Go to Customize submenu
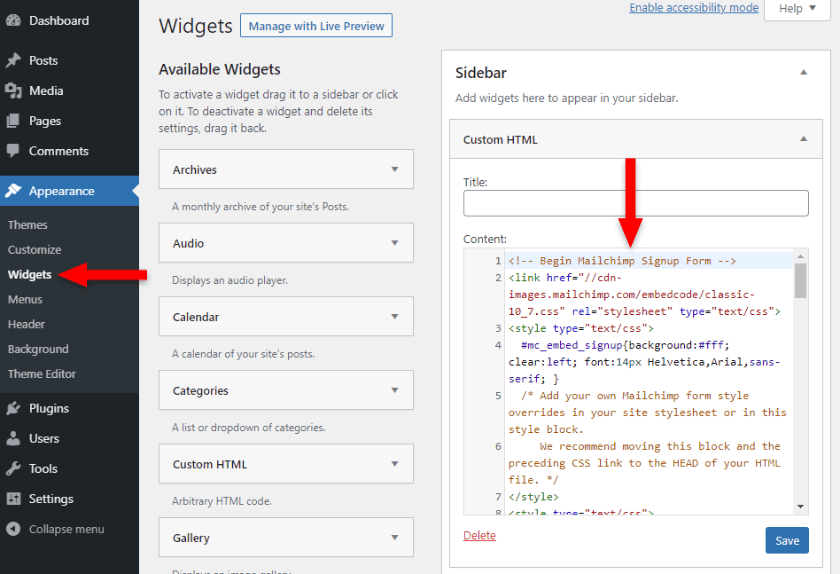Screen dimensions: 840x574 (34, 250)
